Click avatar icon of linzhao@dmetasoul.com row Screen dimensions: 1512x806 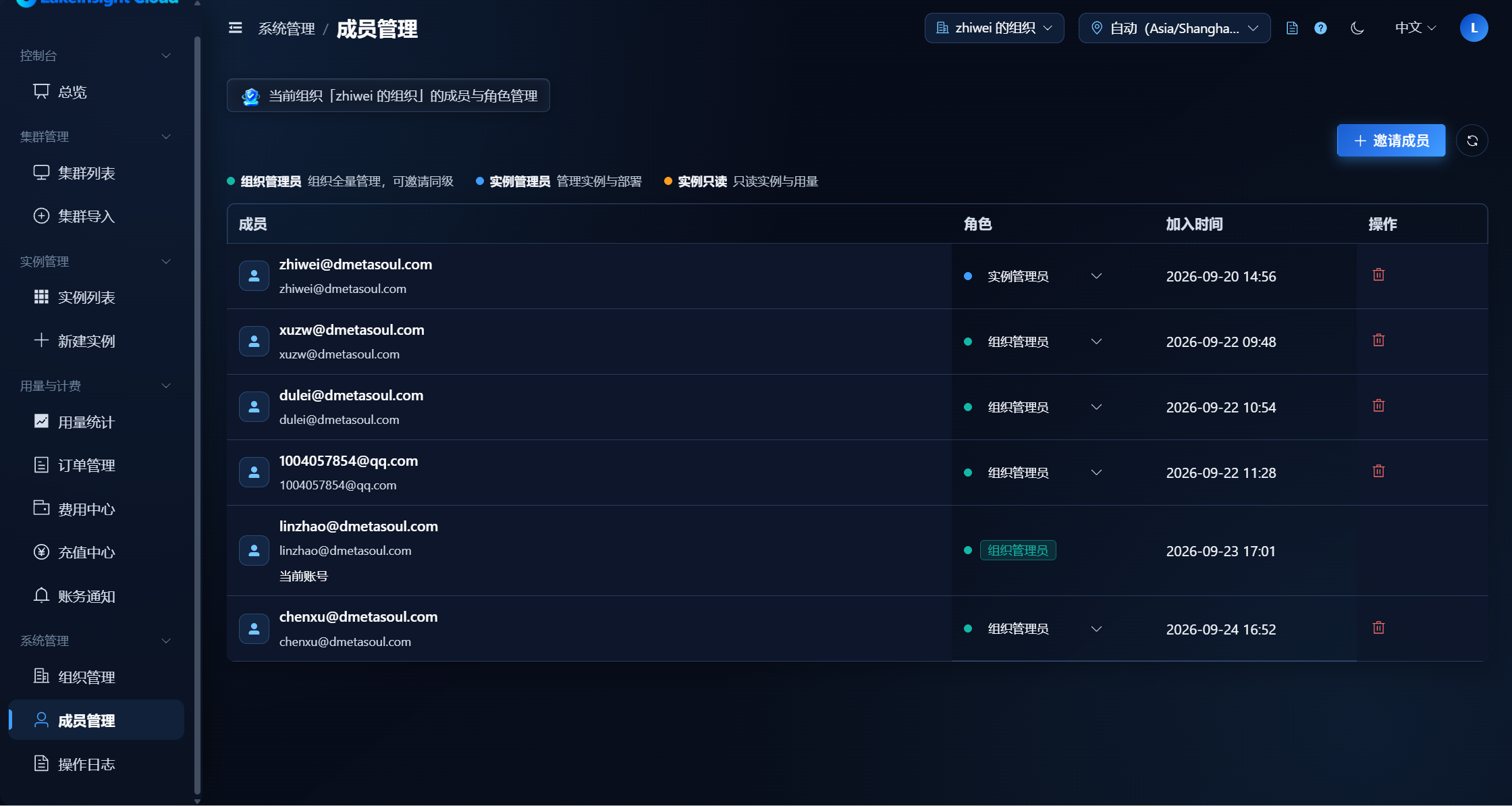[x=254, y=551]
